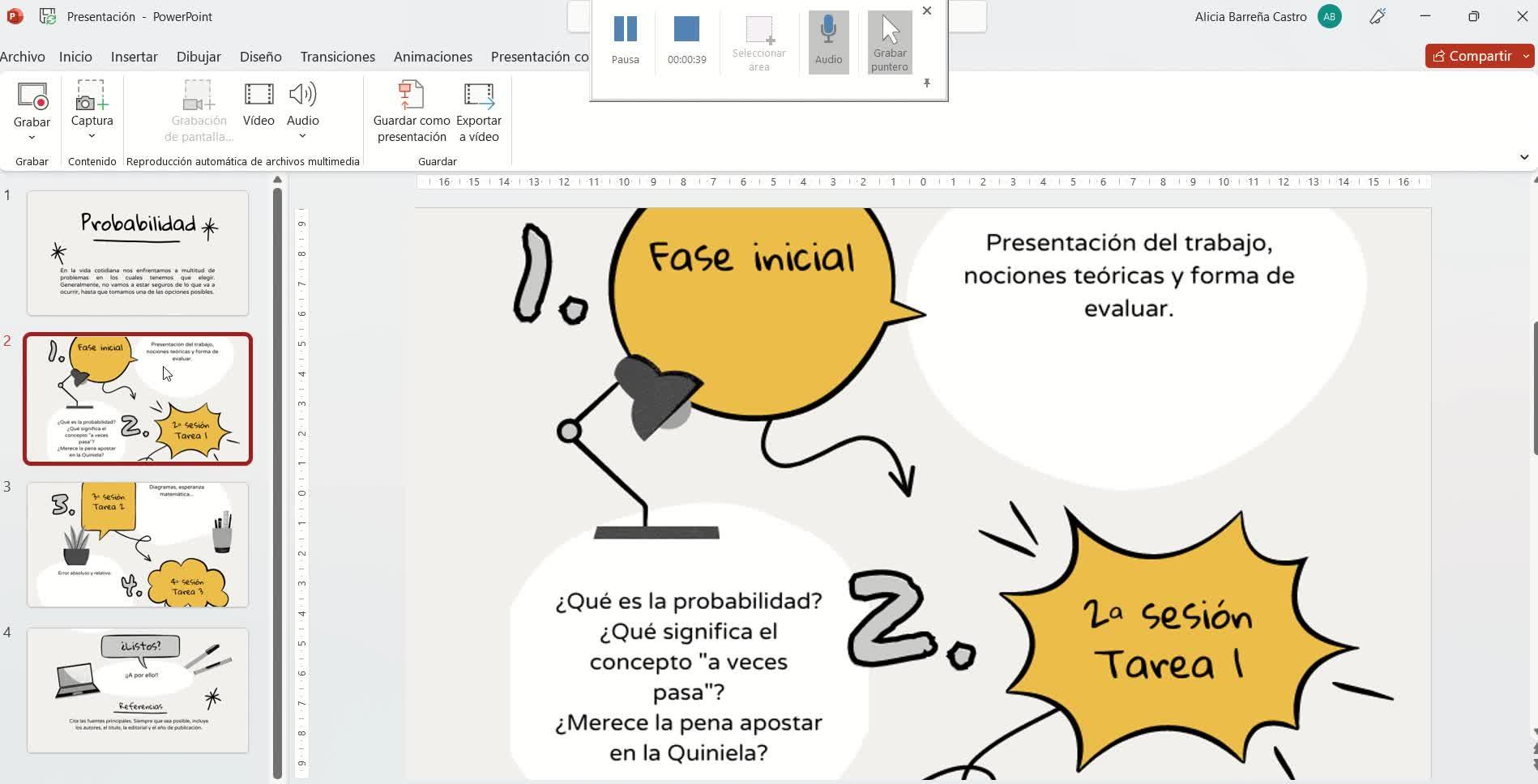Stop the screen recording
Image resolution: width=1538 pixels, height=784 pixels.
click(686, 40)
